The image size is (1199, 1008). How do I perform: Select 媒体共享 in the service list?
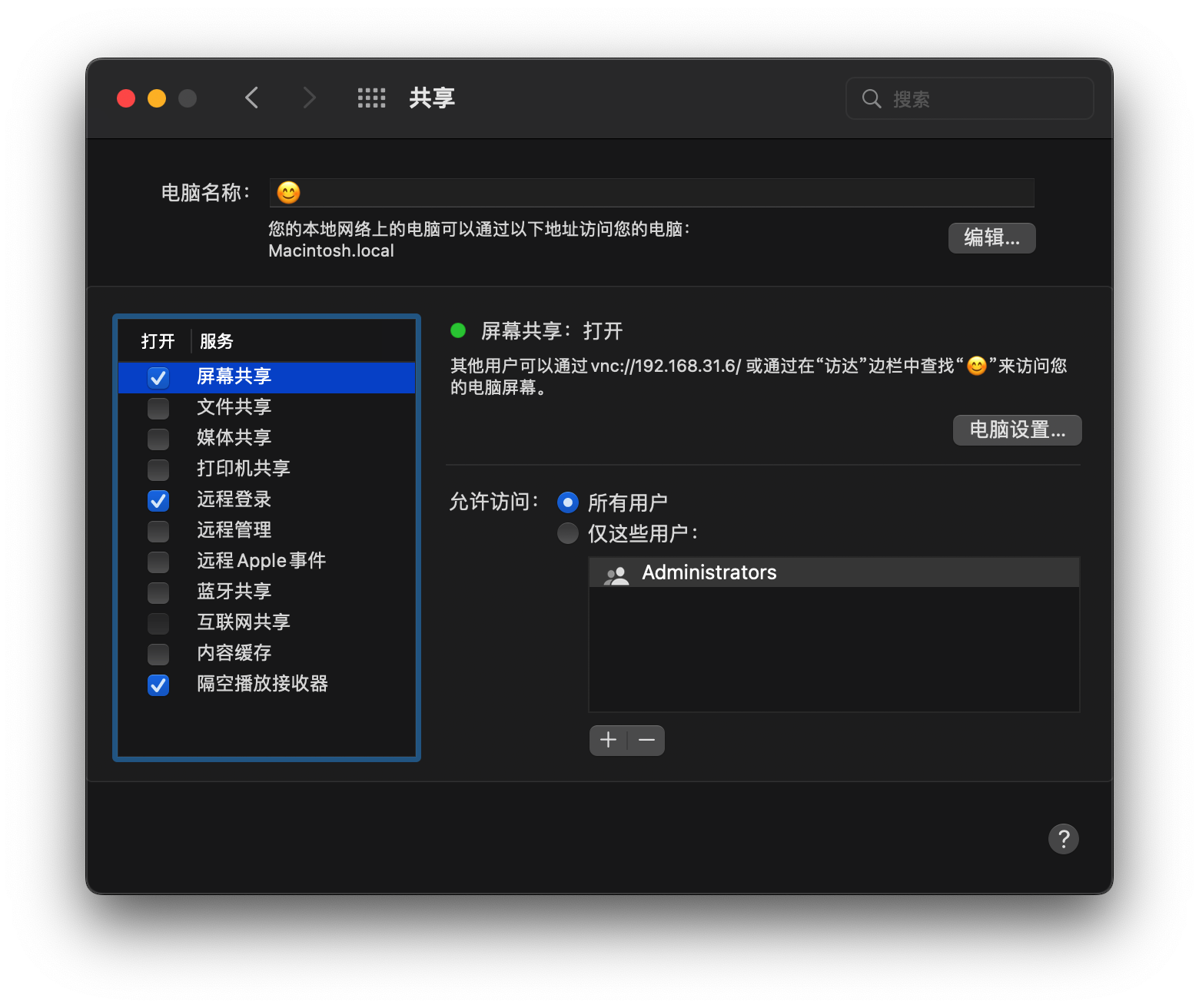tap(234, 438)
